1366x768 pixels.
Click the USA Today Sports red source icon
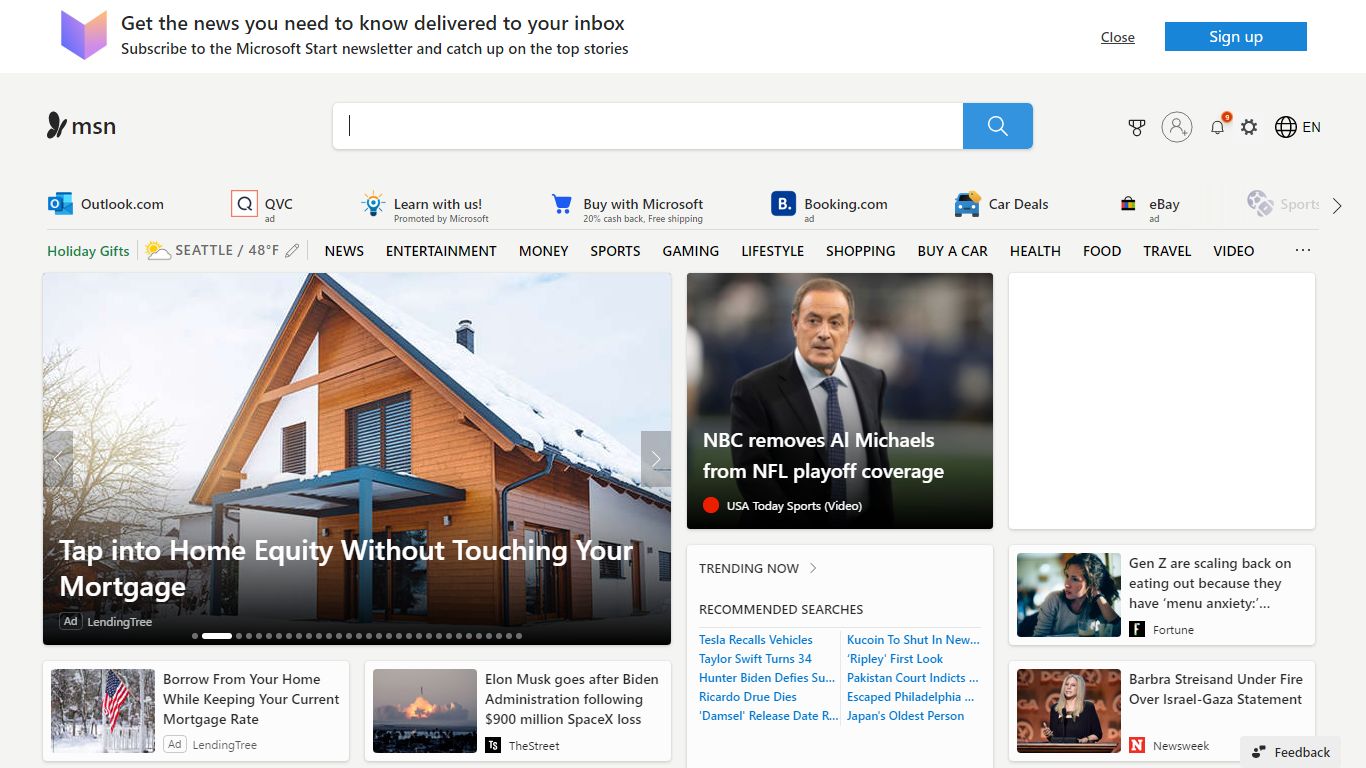pos(711,506)
